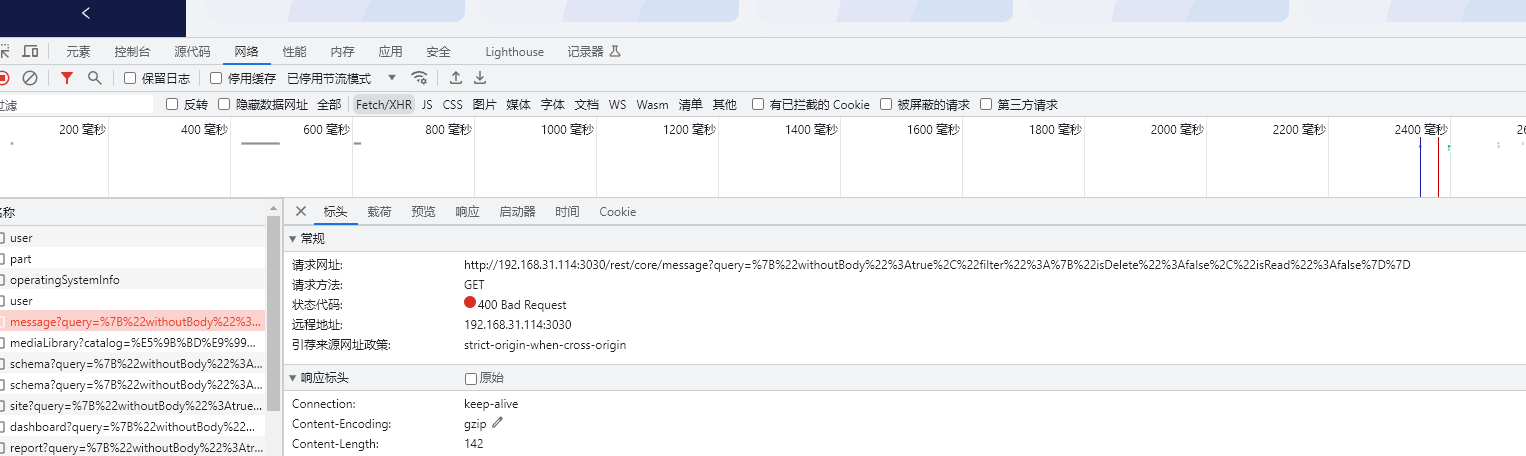Switch to the 控制台 tab
1526x456 pixels.
coord(132,52)
